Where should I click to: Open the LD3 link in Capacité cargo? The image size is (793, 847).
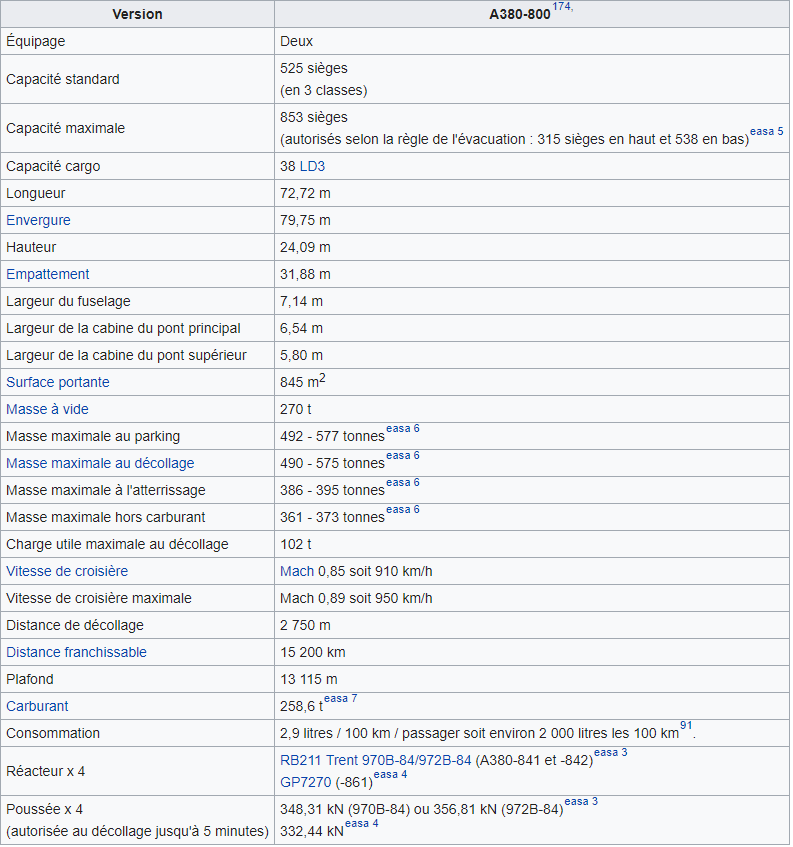tap(312, 166)
